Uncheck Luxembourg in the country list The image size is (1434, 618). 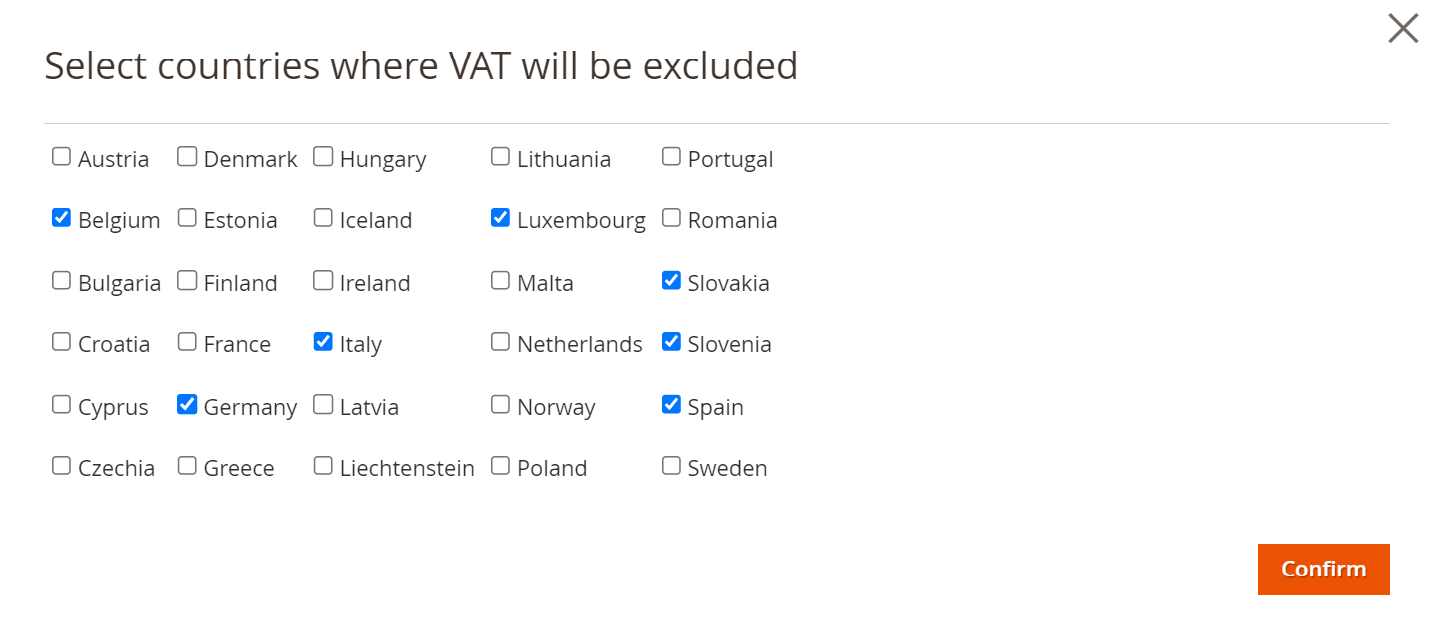click(x=501, y=218)
